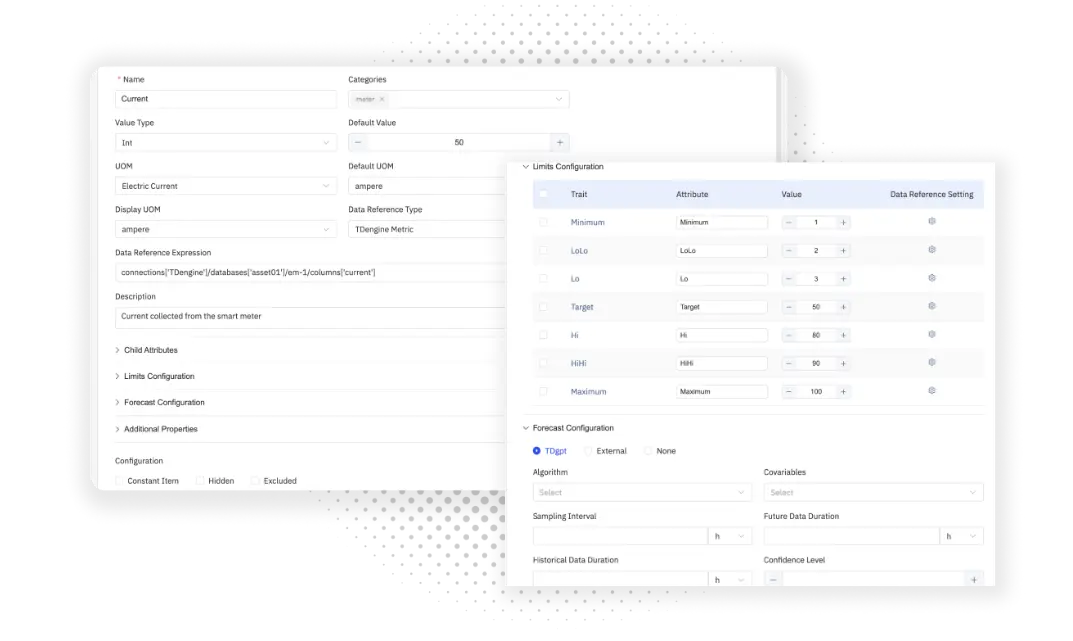Open the Value Type dropdown
This screenshot has height=641, width=1073.
click(226, 142)
